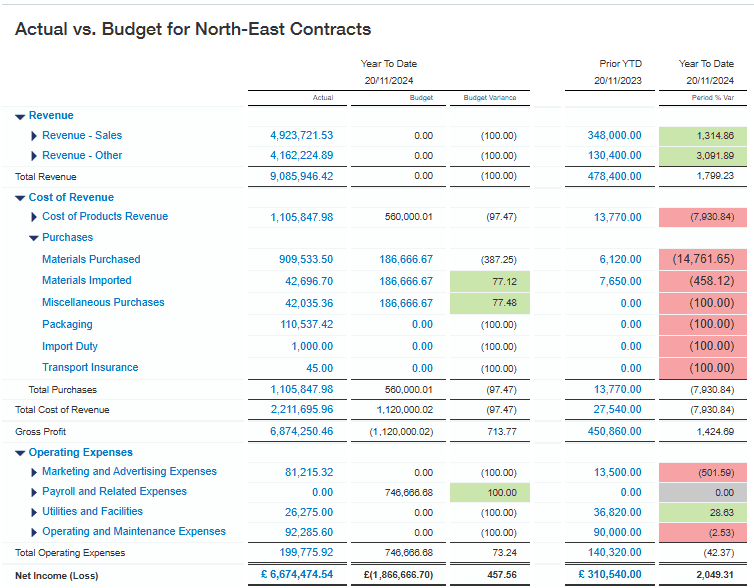Open prior YTD Net Income £310,540.00
This screenshot has width=754, height=588.
[610, 575]
